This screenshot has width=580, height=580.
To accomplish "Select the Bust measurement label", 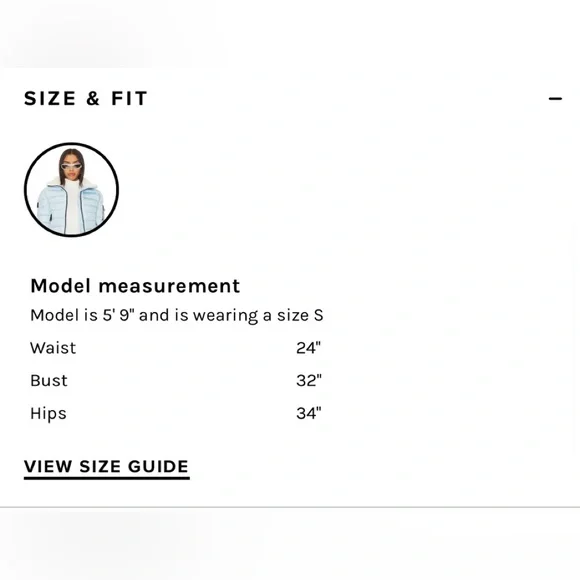I will coord(49,381).
